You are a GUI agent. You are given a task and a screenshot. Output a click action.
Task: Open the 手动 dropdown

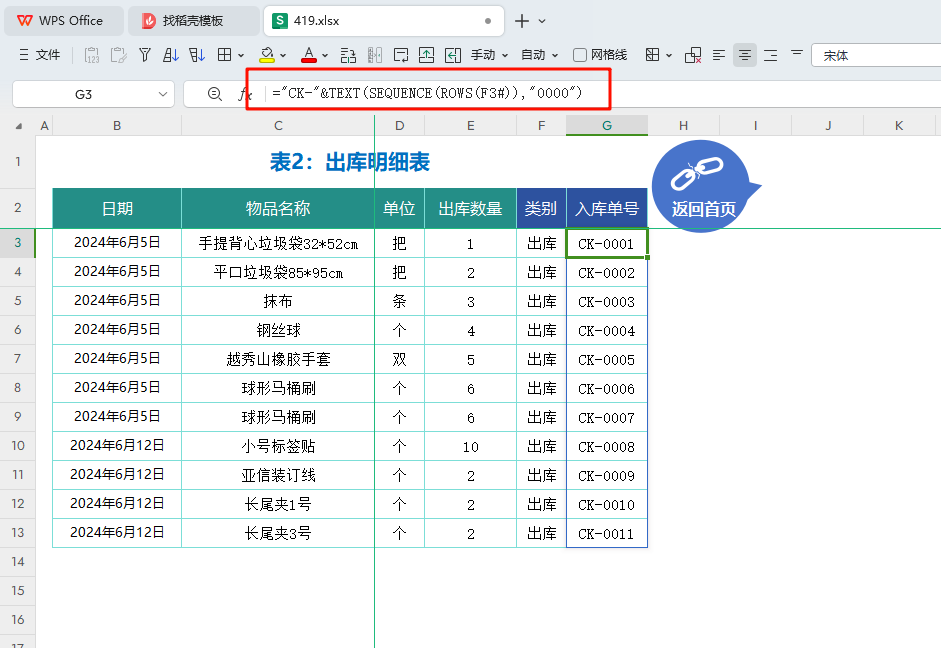pos(489,55)
